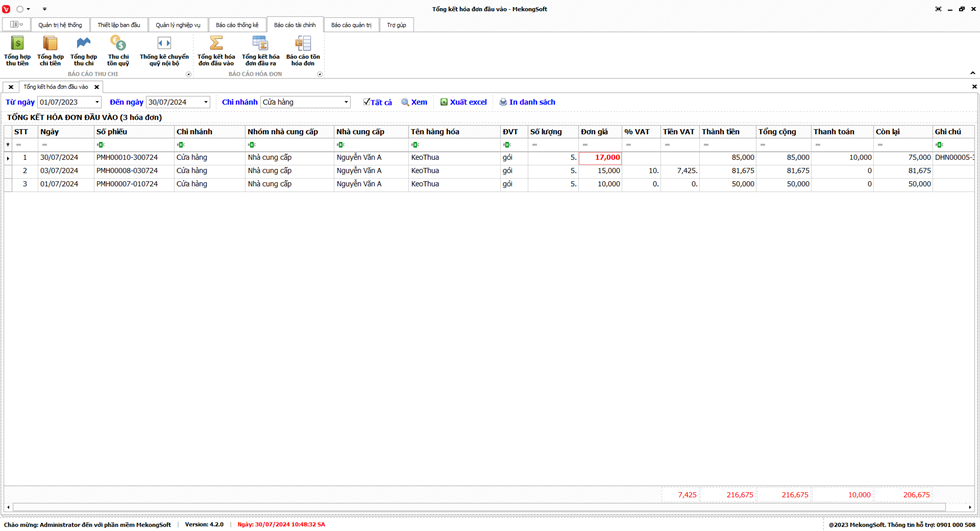
Task: Open Báo cáo tồn hóa đơn
Action: click(x=303, y=50)
